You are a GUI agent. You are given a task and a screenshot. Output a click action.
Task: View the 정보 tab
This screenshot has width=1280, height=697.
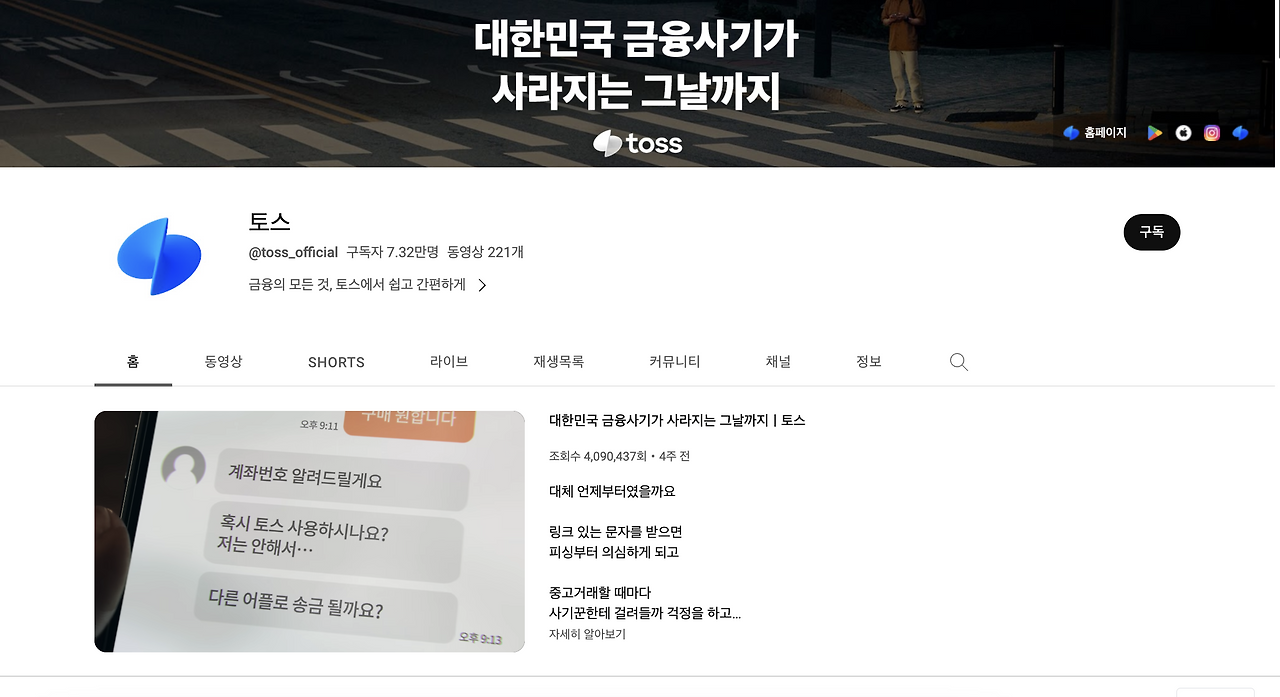click(x=869, y=361)
